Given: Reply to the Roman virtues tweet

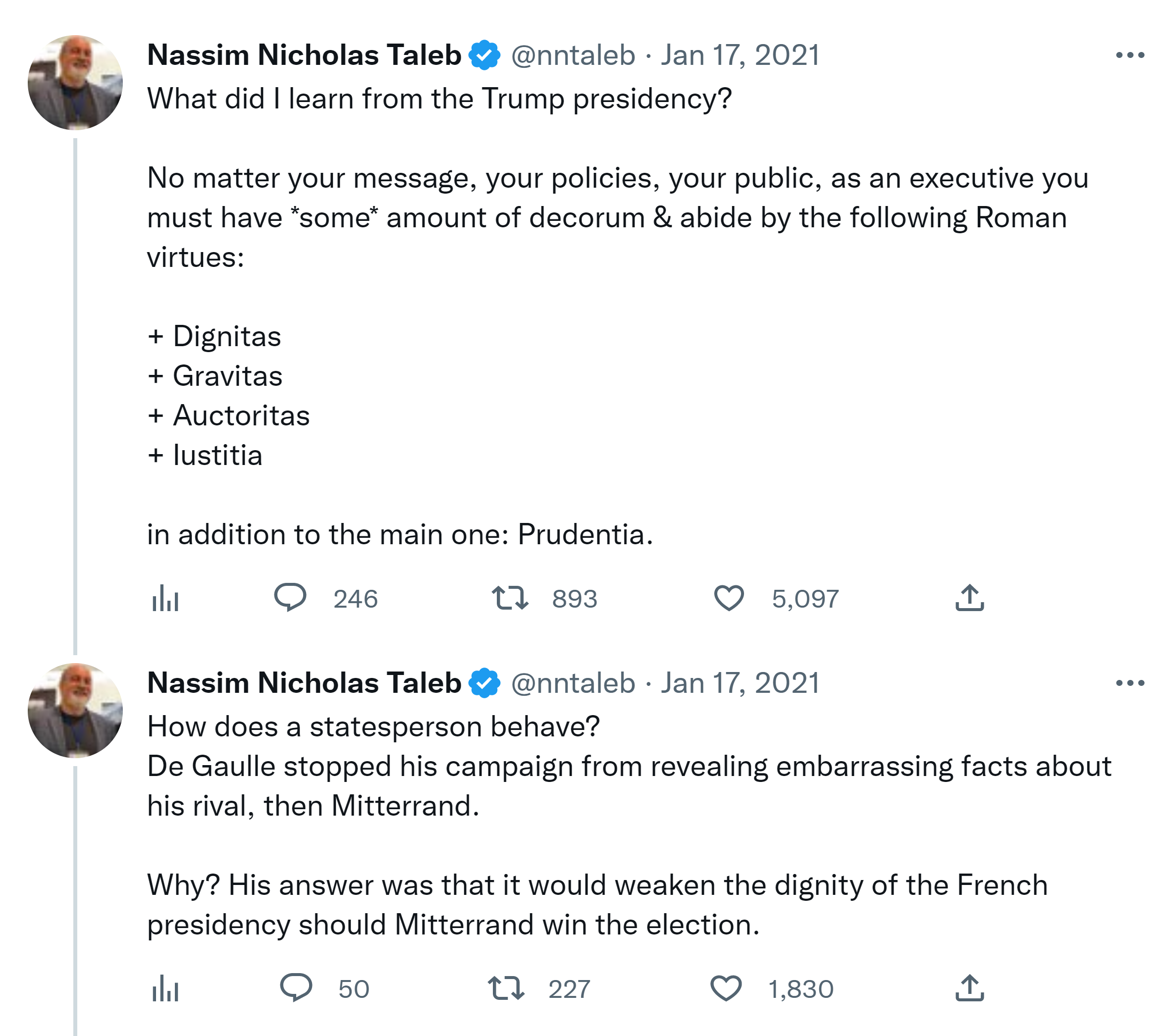Looking at the screenshot, I should point(290,597).
